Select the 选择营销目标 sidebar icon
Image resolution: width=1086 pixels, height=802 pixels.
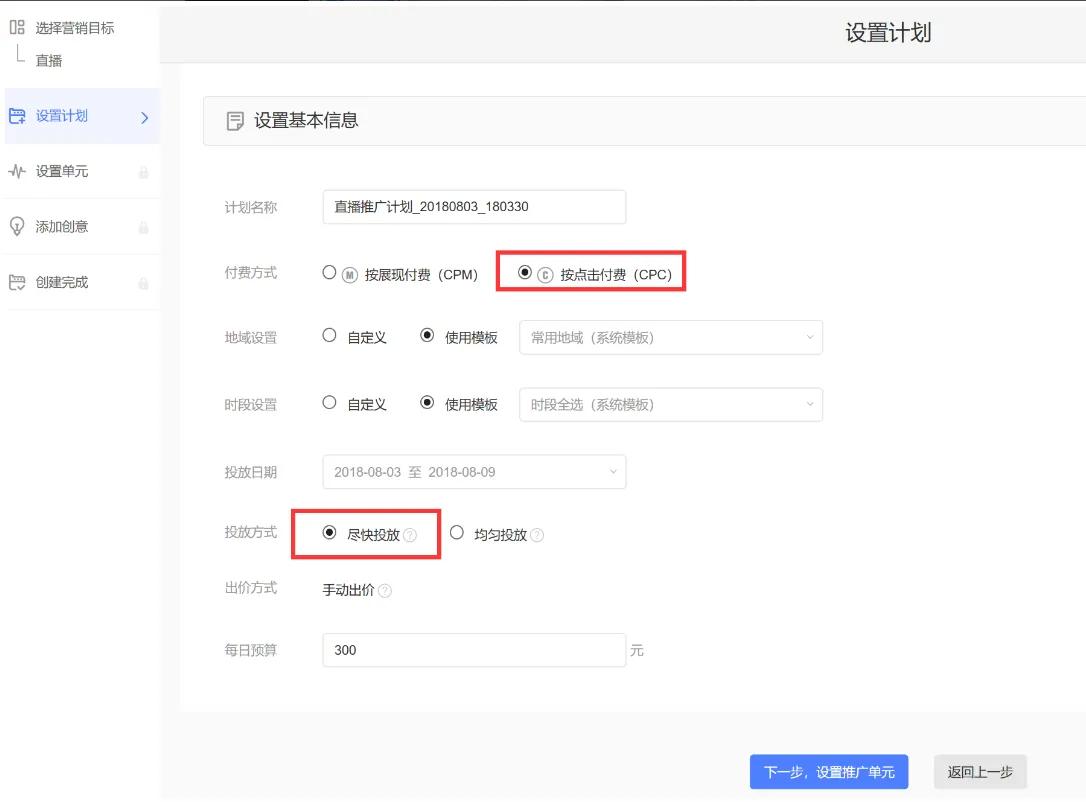(x=16, y=27)
